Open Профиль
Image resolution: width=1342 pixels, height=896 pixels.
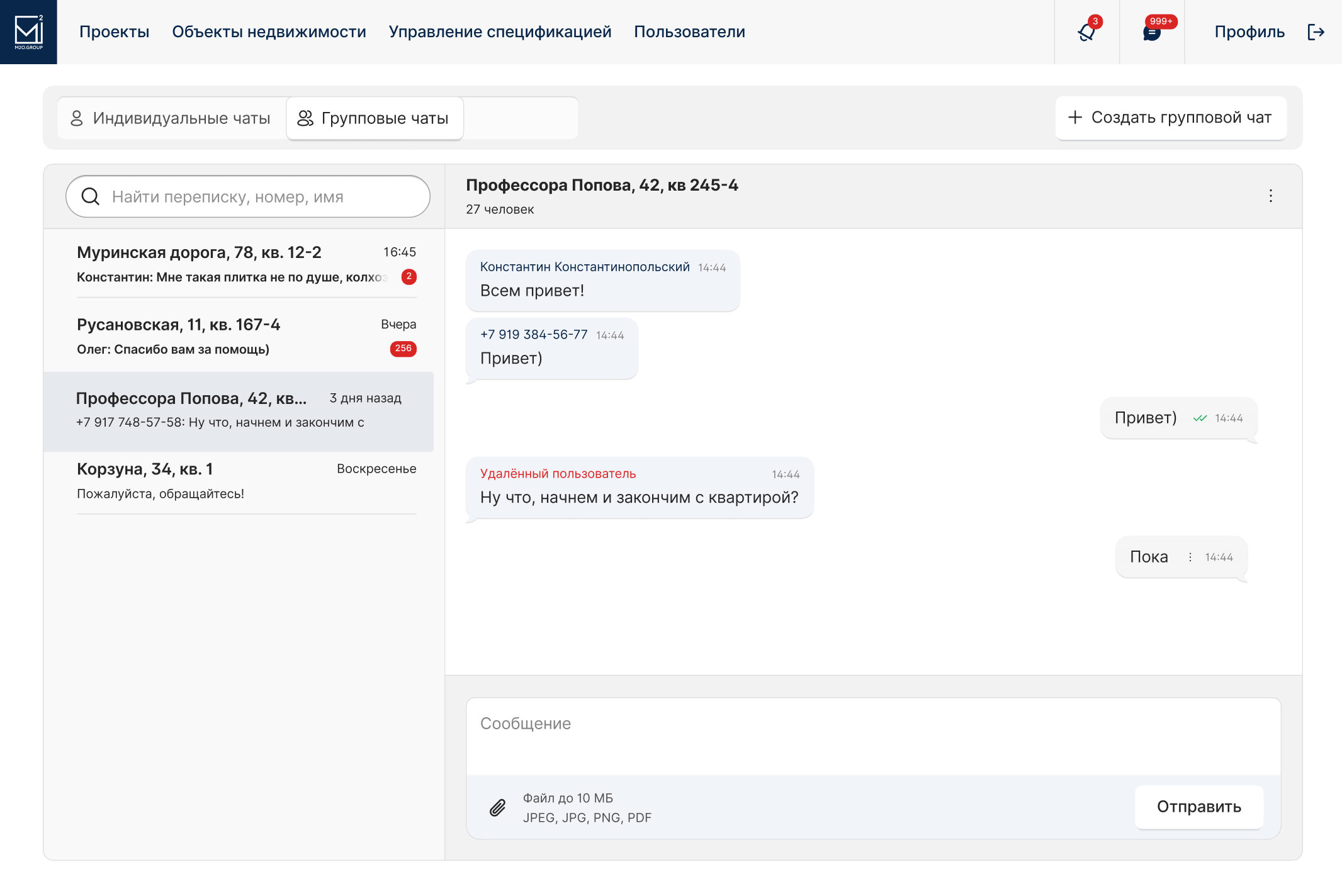(1250, 31)
